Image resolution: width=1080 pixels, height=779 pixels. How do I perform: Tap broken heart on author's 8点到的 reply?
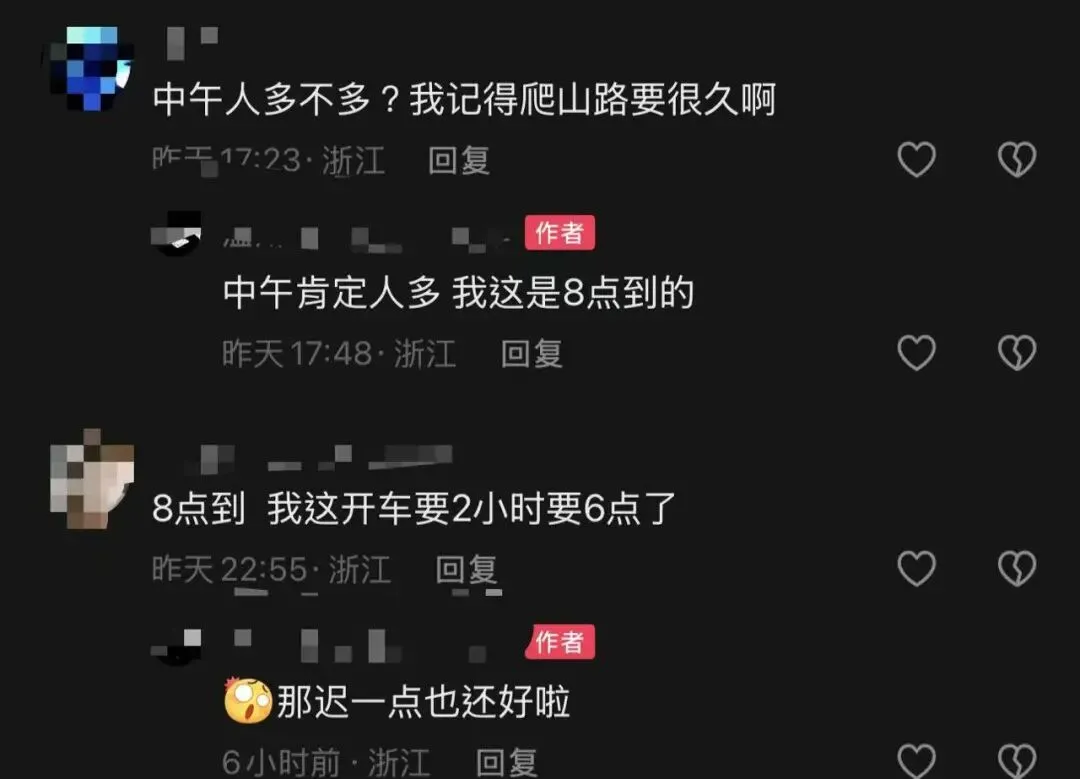pyautogui.click(x=1017, y=353)
